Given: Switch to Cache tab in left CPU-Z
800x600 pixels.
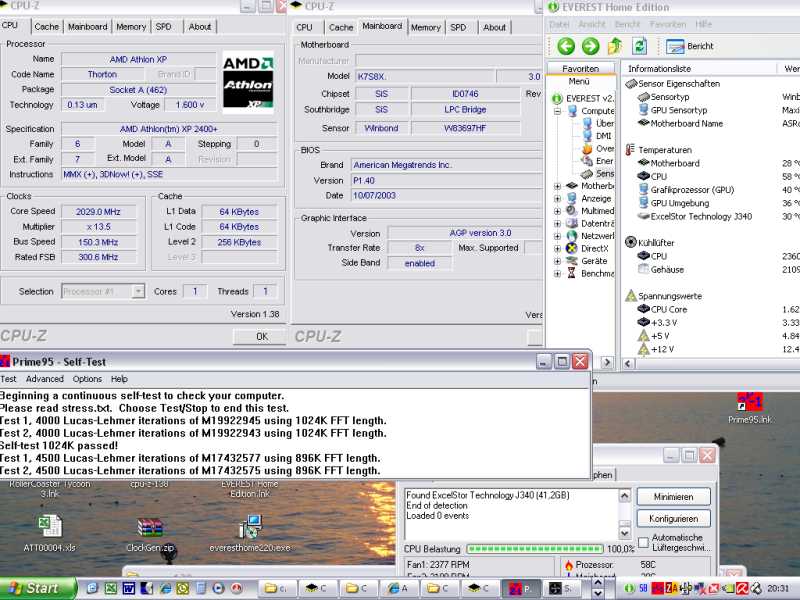Looking at the screenshot, I should coord(46,27).
